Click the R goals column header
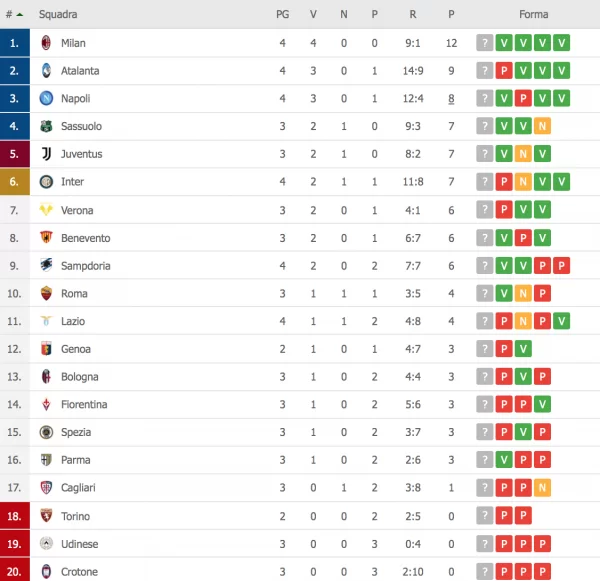Screen dimensions: 600x581 tap(413, 15)
